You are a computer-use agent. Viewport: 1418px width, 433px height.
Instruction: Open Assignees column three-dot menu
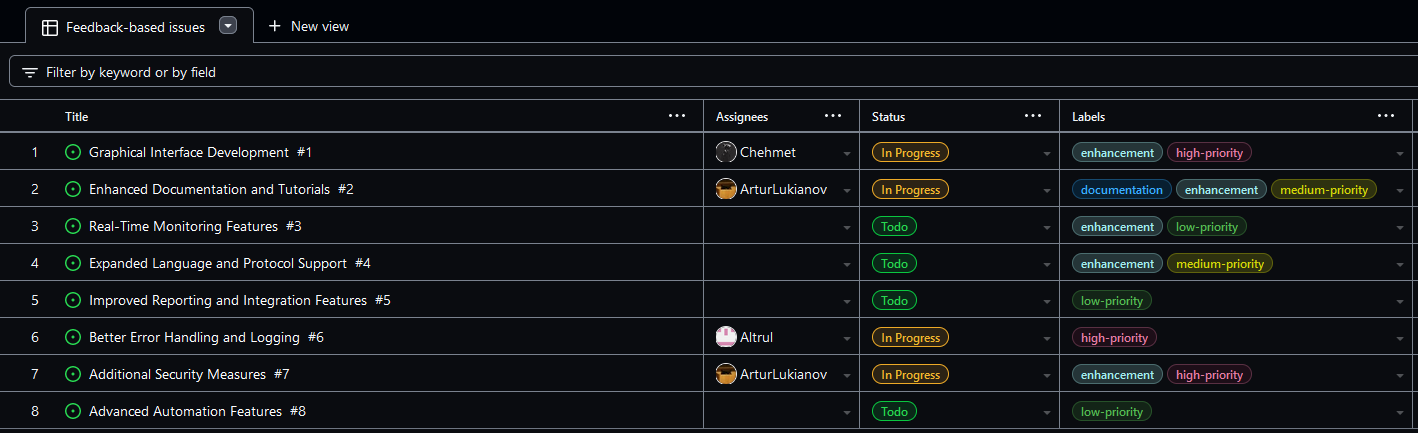[833, 116]
